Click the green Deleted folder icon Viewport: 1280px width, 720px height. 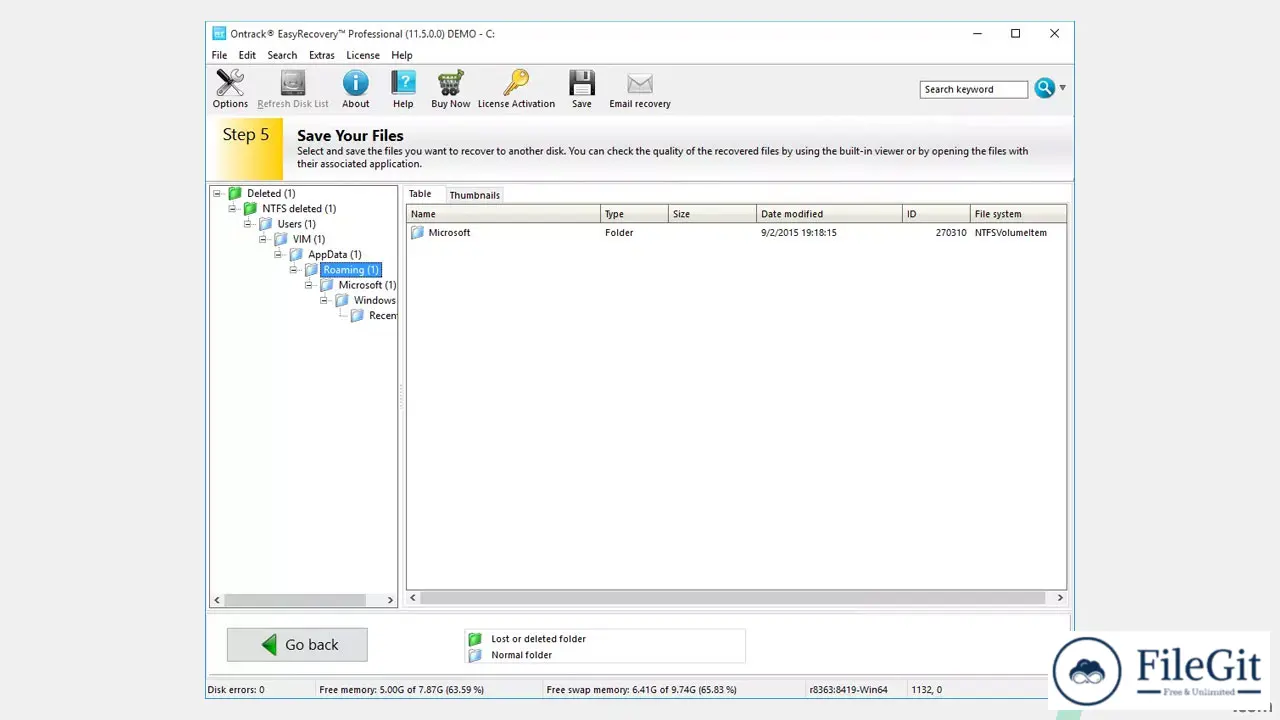click(235, 193)
